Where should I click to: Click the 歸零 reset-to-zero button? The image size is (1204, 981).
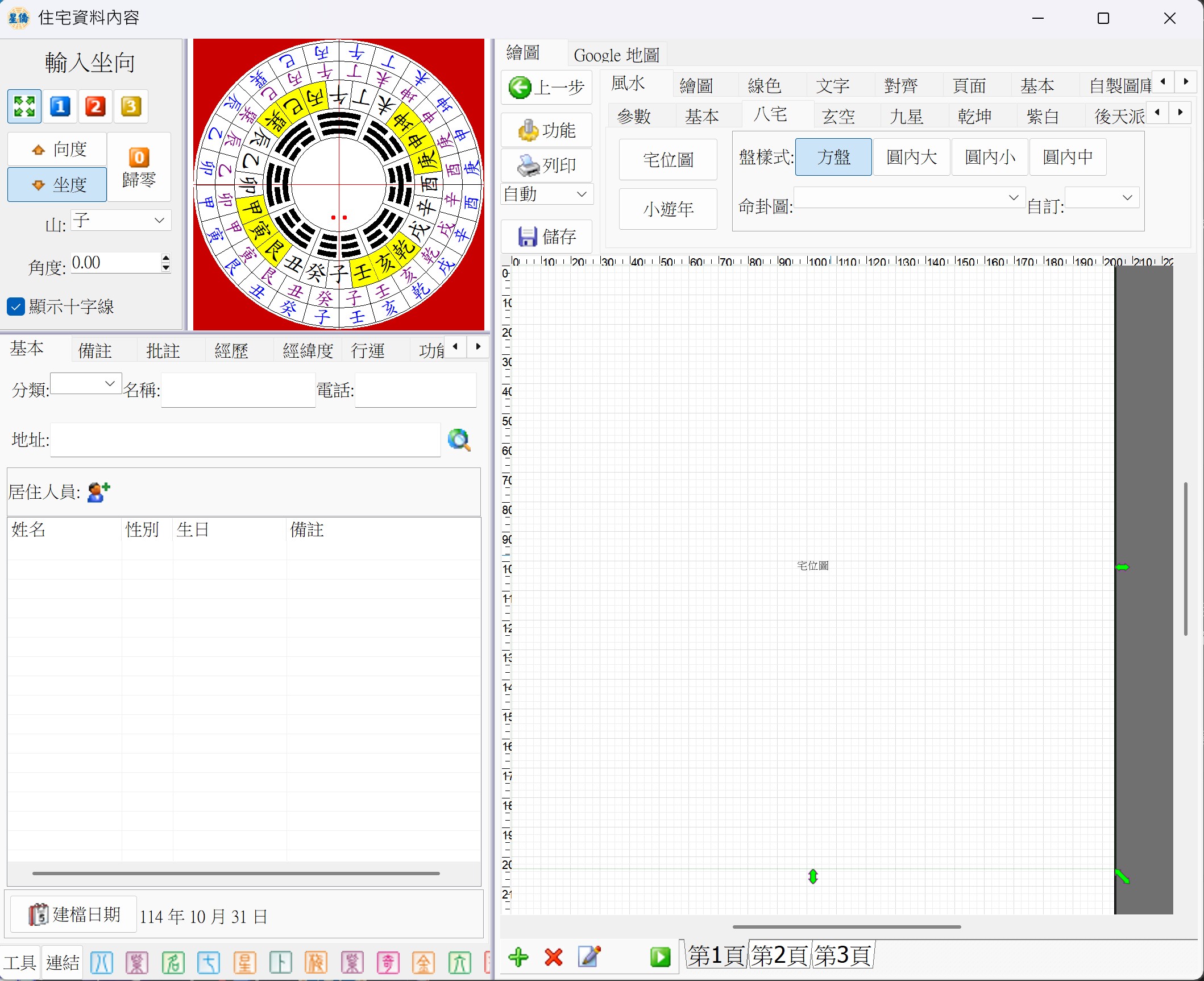click(139, 167)
